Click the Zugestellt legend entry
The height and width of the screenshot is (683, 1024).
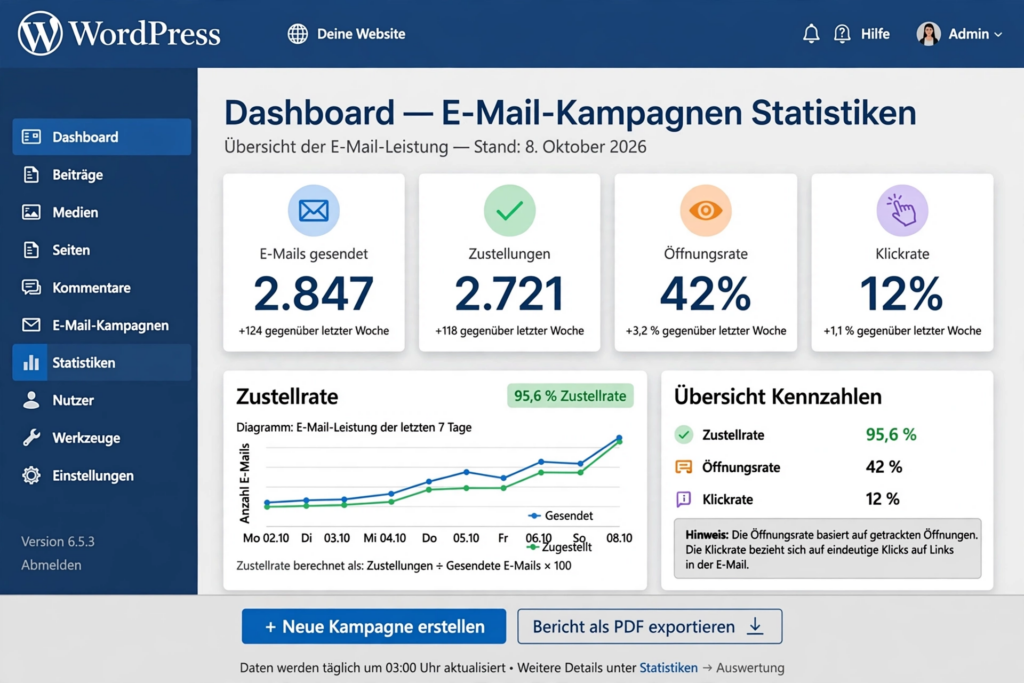tap(559, 547)
